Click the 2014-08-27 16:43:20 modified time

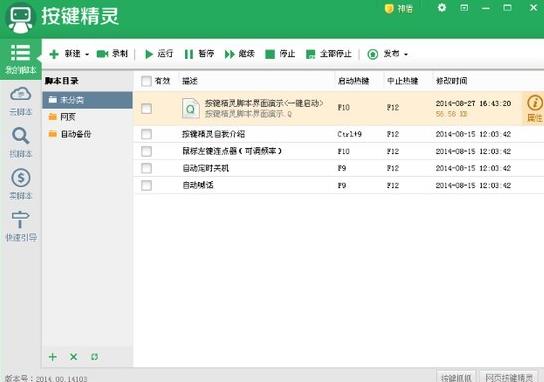[x=473, y=103]
